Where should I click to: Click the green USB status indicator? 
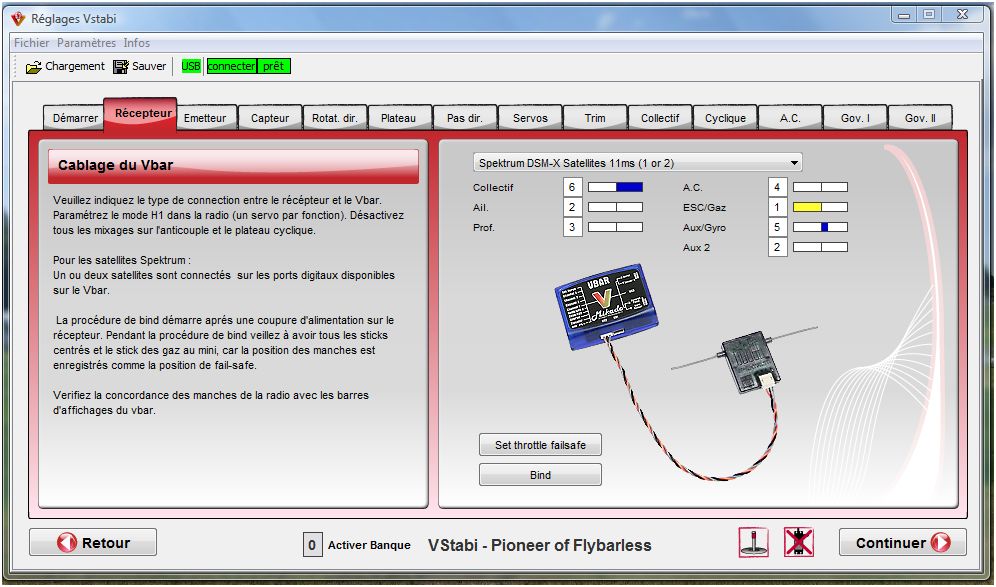191,66
